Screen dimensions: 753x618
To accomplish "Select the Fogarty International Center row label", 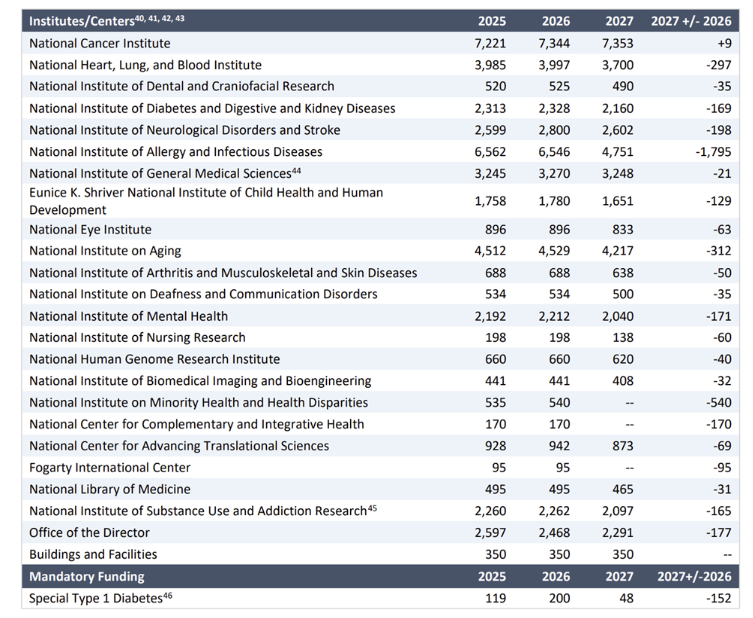I will [110, 467].
